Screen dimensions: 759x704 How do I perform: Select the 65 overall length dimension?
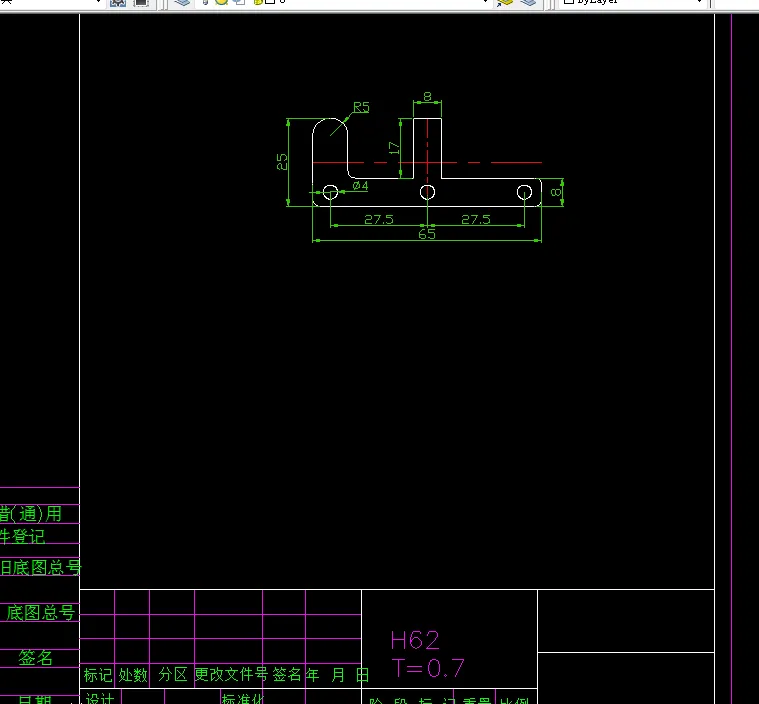pos(426,234)
